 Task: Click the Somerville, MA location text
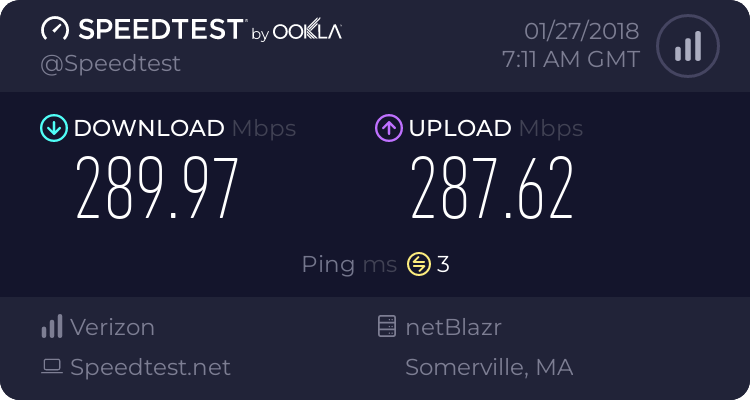tap(489, 367)
